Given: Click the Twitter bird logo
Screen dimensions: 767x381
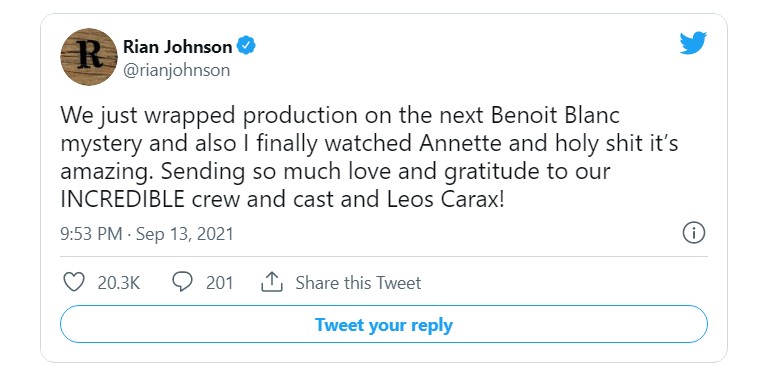Looking at the screenshot, I should pos(693,43).
